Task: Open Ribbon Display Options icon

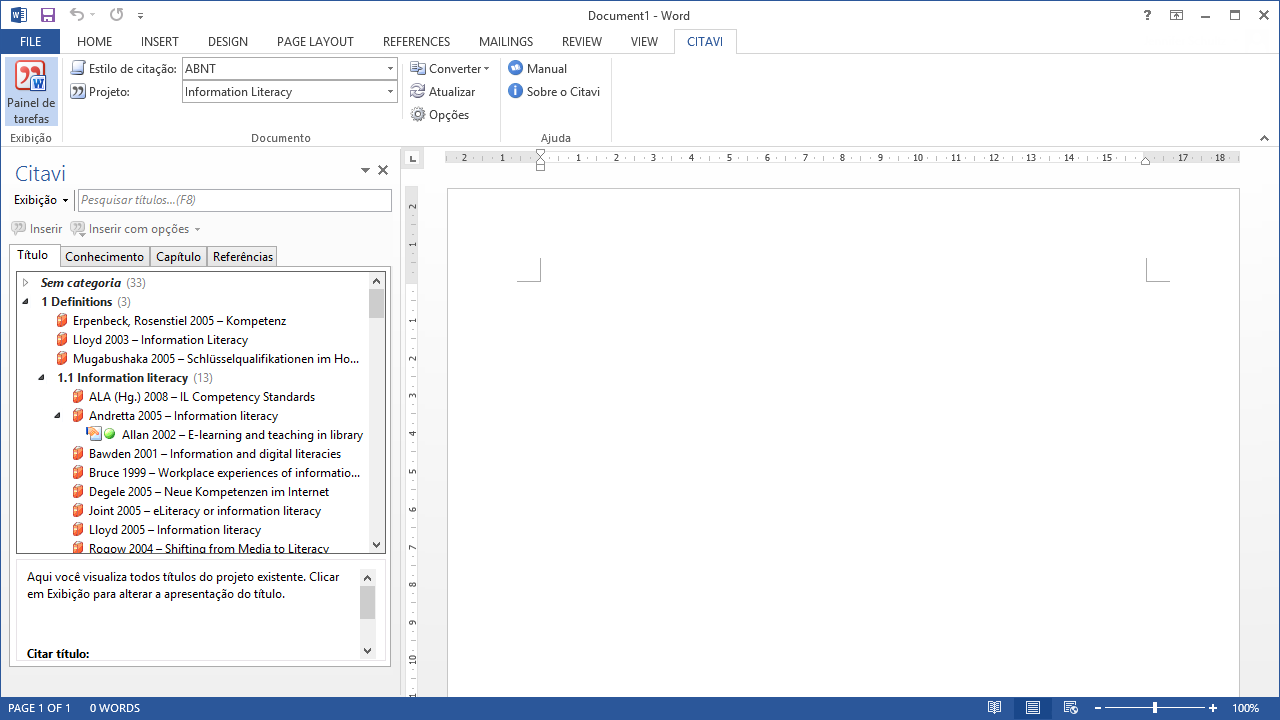Action: [1176, 15]
